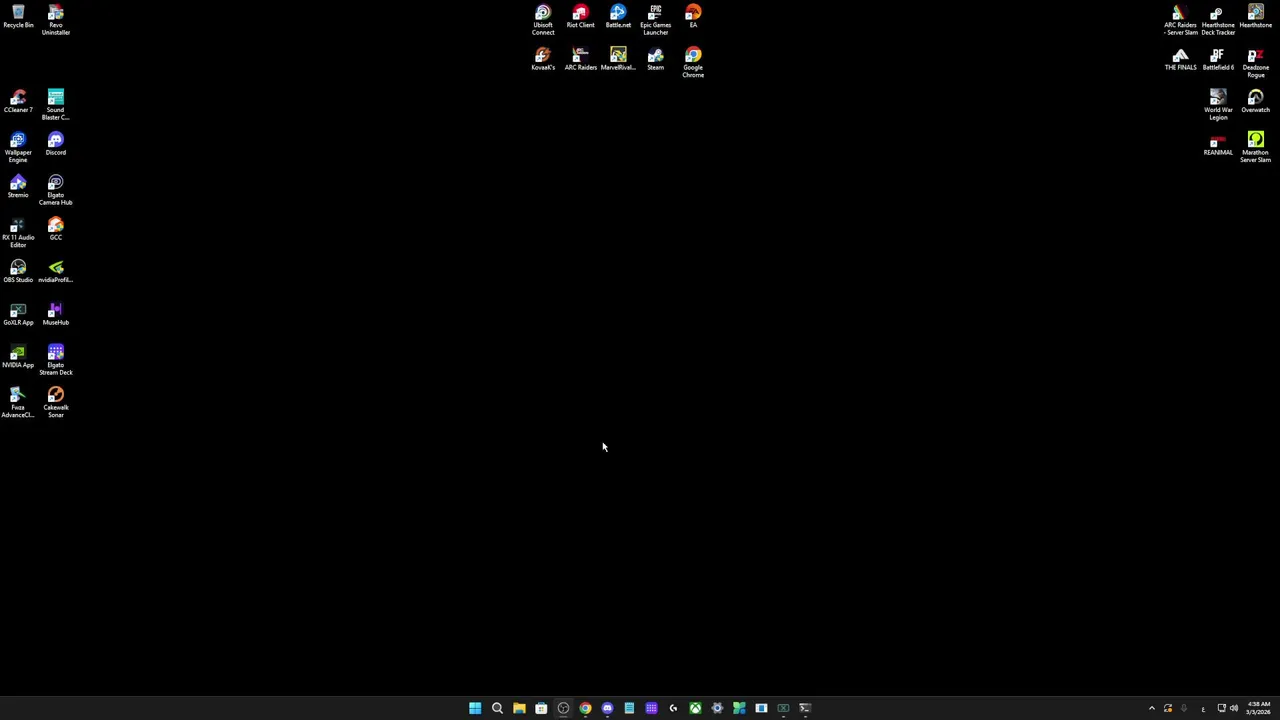Open the Settings gear on taskbar
This screenshot has width=1280, height=720.
(717, 708)
